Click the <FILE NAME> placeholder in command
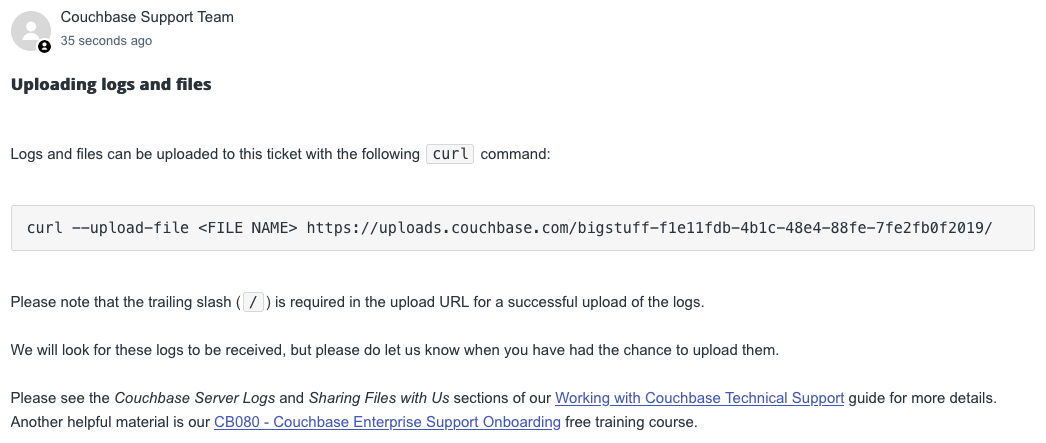Viewport: 1046px width, 443px height. click(247, 228)
